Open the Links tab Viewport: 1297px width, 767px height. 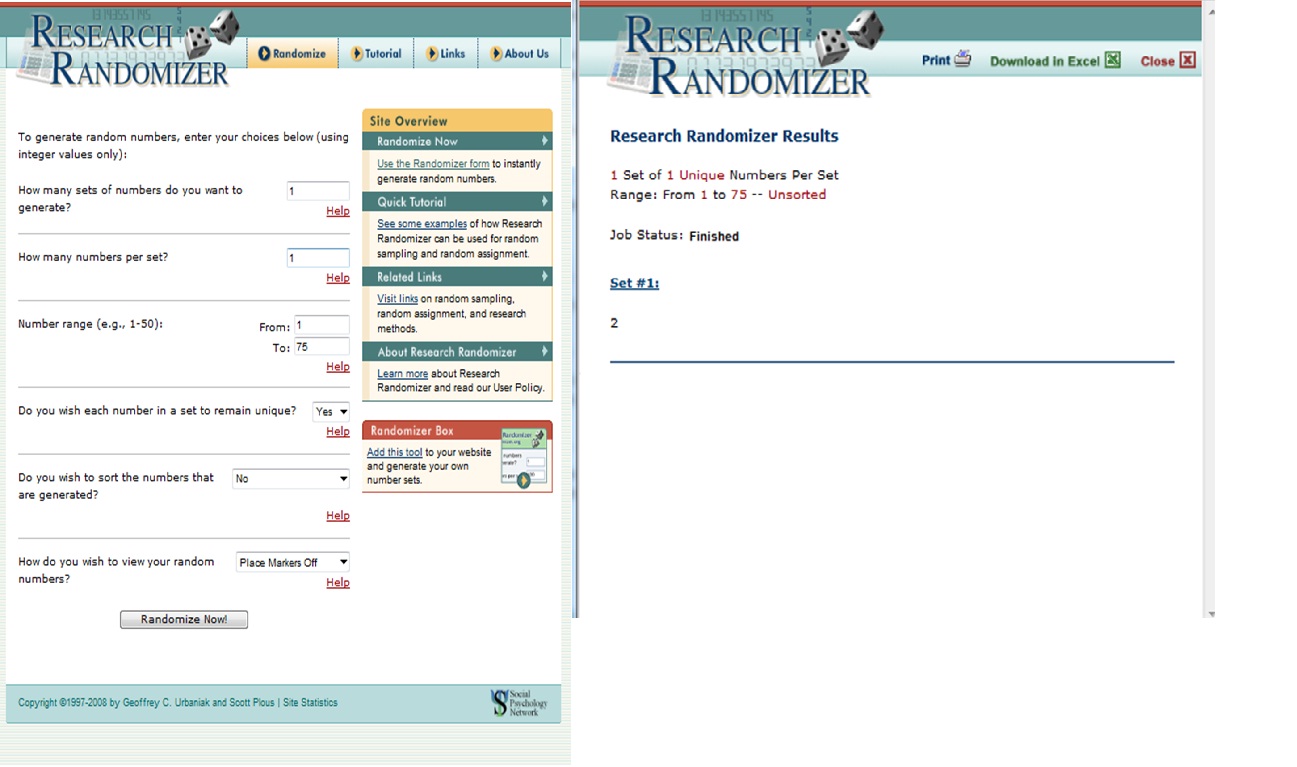pos(446,54)
